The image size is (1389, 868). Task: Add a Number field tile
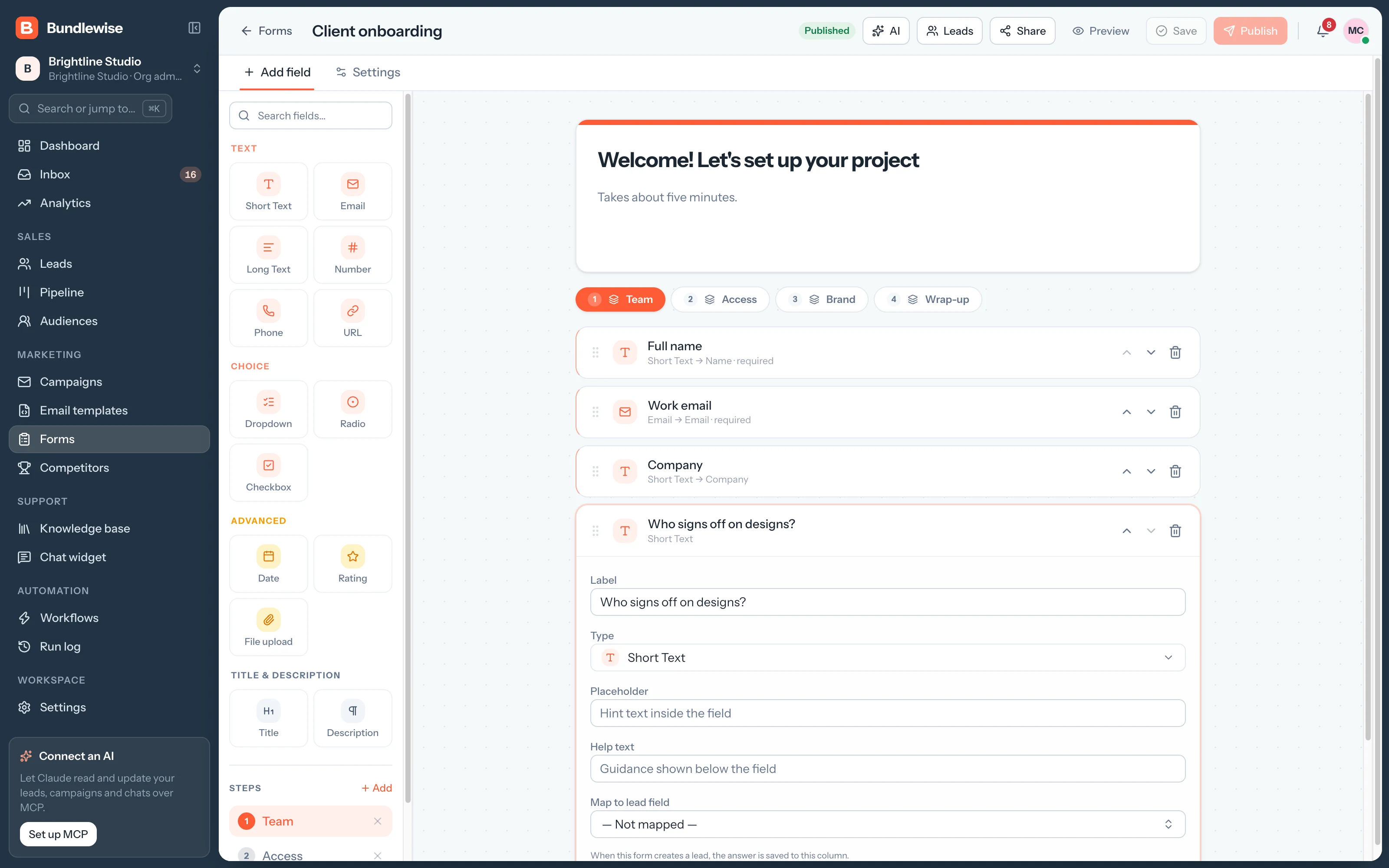click(352, 255)
